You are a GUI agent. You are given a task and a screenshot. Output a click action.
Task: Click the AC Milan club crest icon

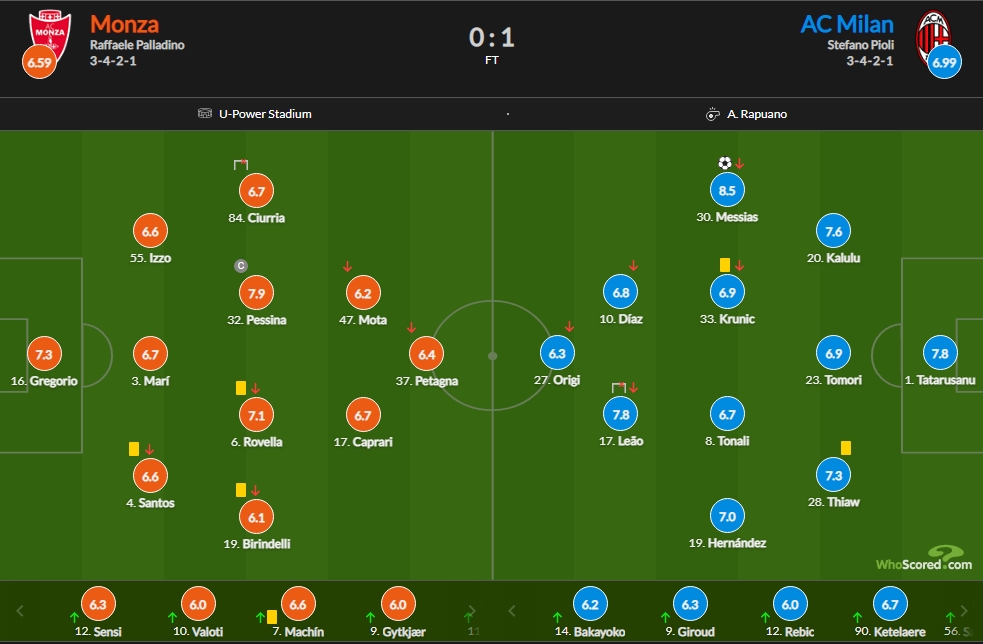tap(933, 36)
